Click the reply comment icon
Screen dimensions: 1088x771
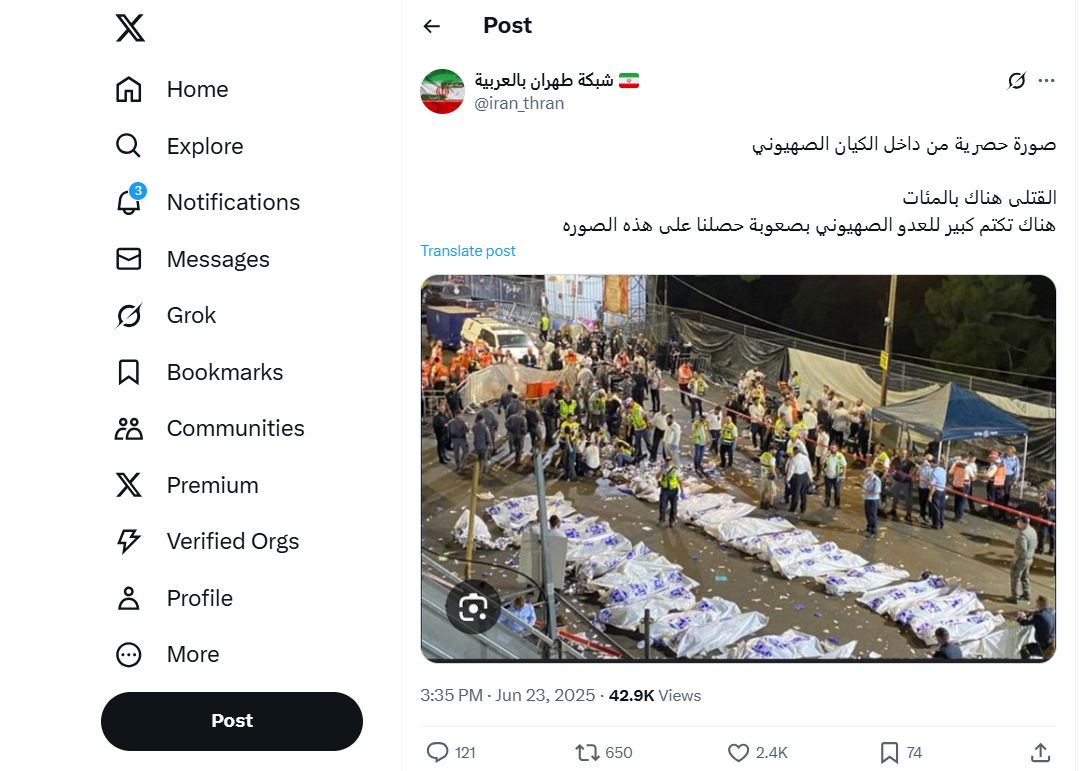(437, 752)
